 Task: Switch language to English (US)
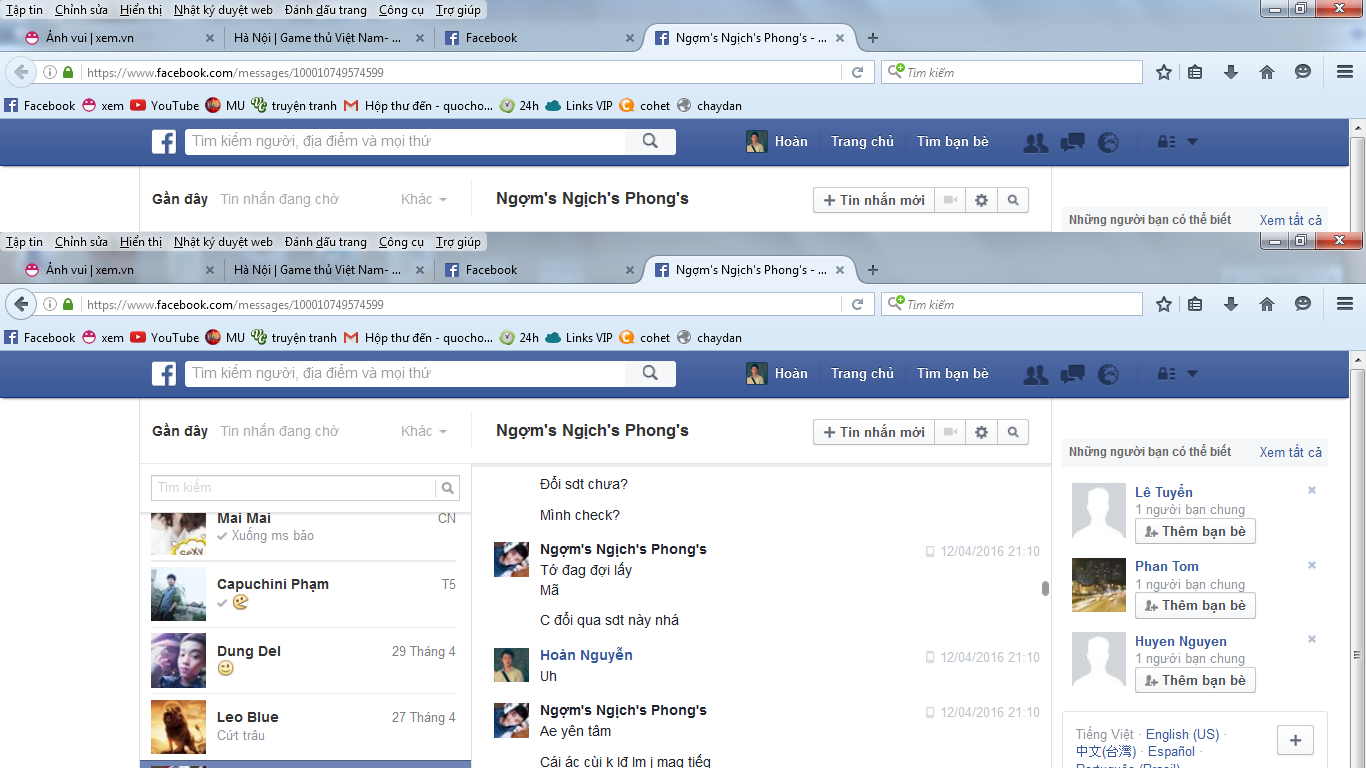(1182, 734)
